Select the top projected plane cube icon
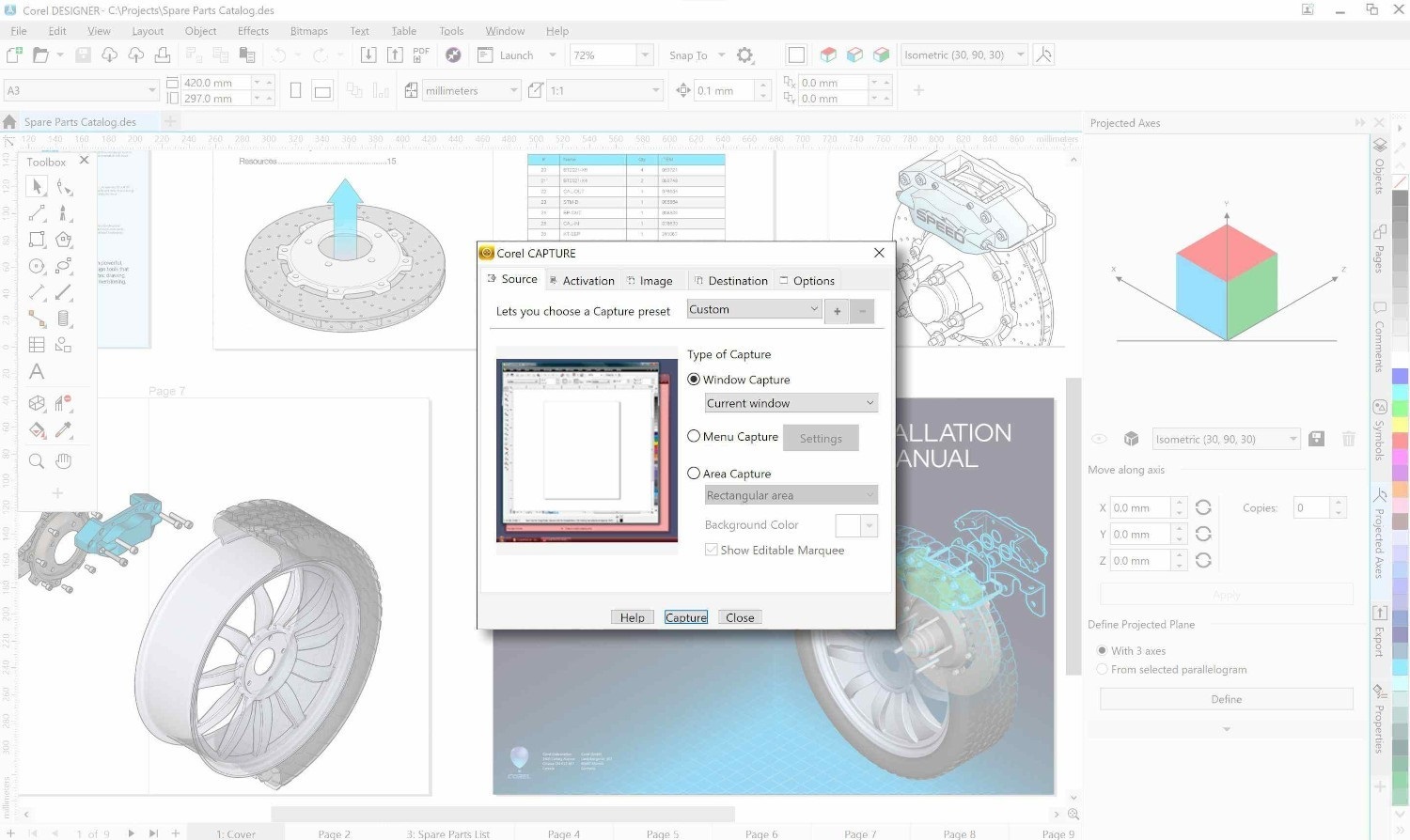1410x840 pixels. (x=828, y=55)
